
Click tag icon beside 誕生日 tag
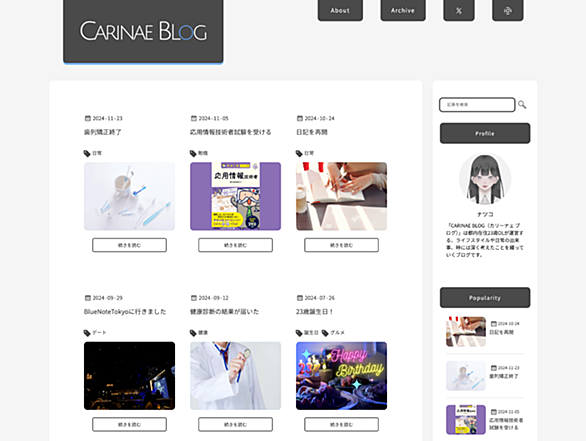[299, 333]
